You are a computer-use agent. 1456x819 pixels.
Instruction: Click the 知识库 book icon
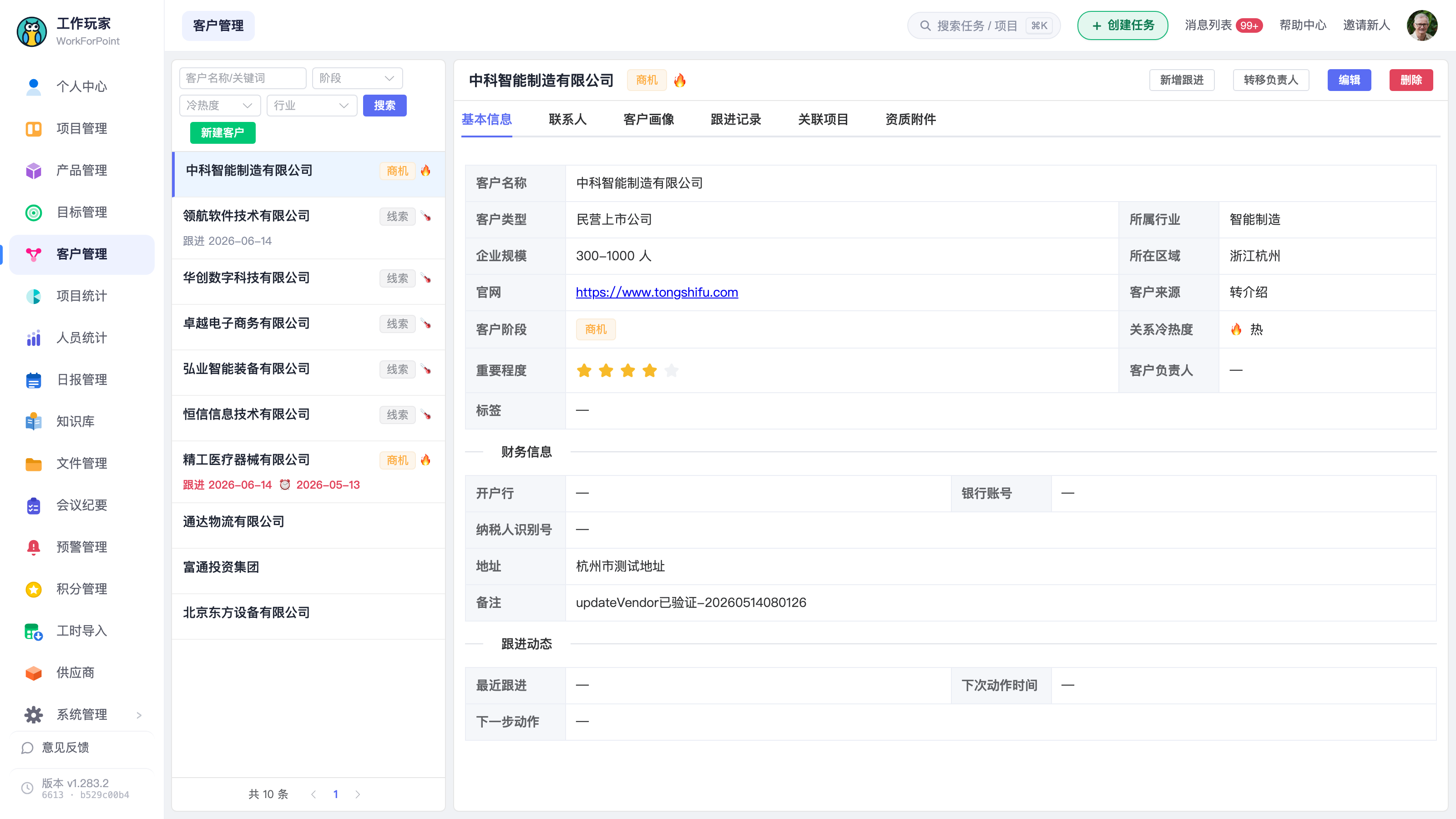click(33, 421)
